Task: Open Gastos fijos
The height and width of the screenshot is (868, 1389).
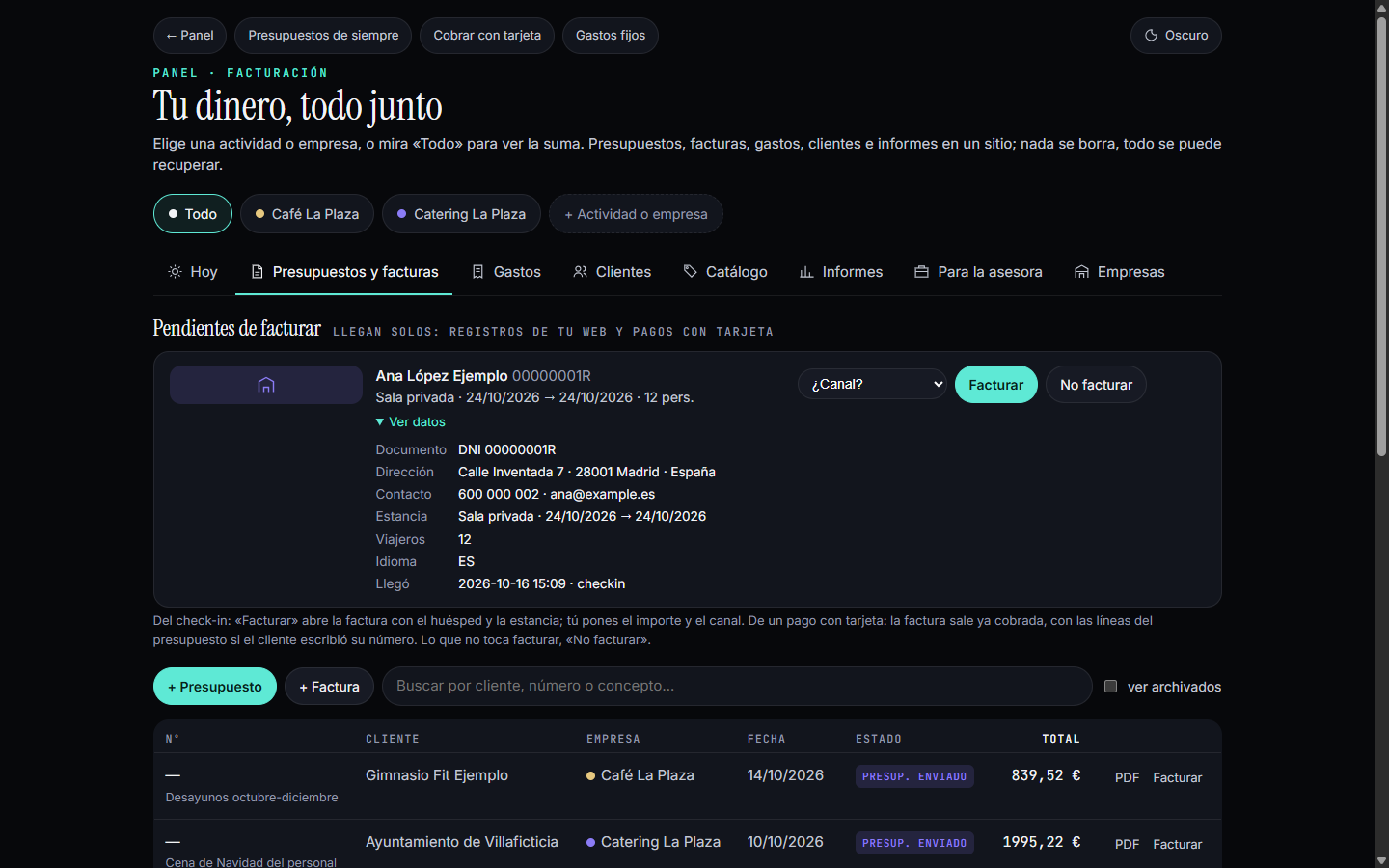Action: pos(611,36)
